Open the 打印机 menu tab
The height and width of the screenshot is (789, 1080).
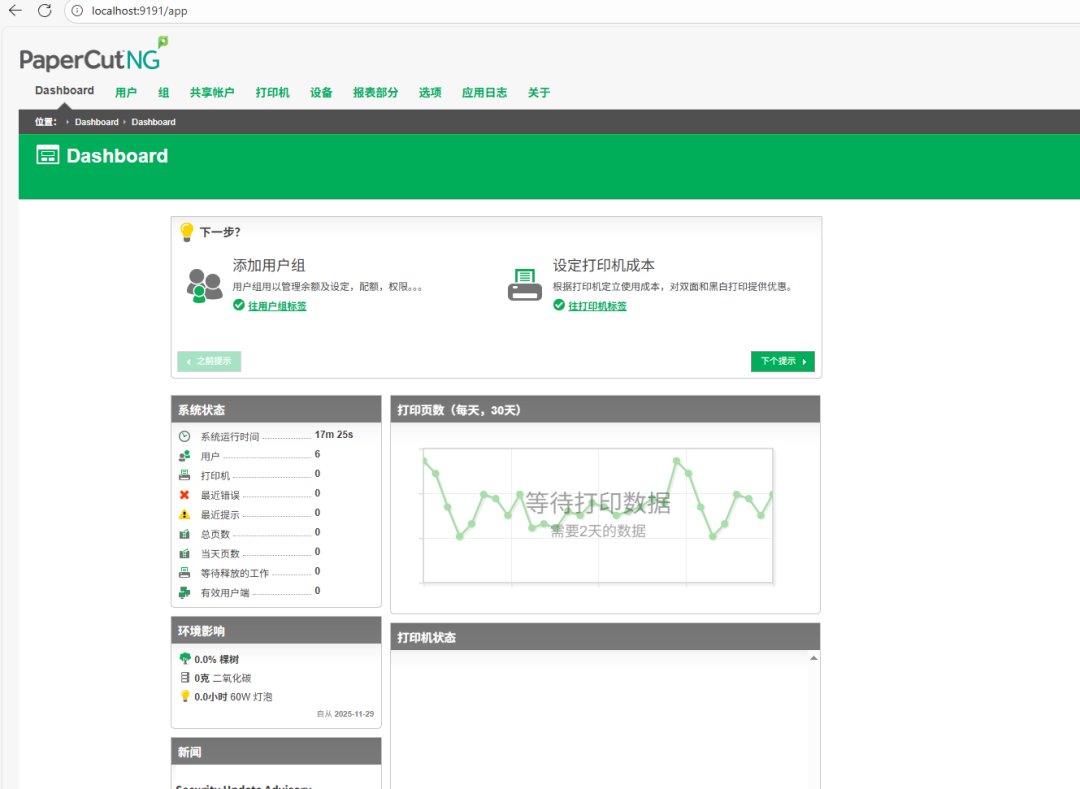(271, 92)
